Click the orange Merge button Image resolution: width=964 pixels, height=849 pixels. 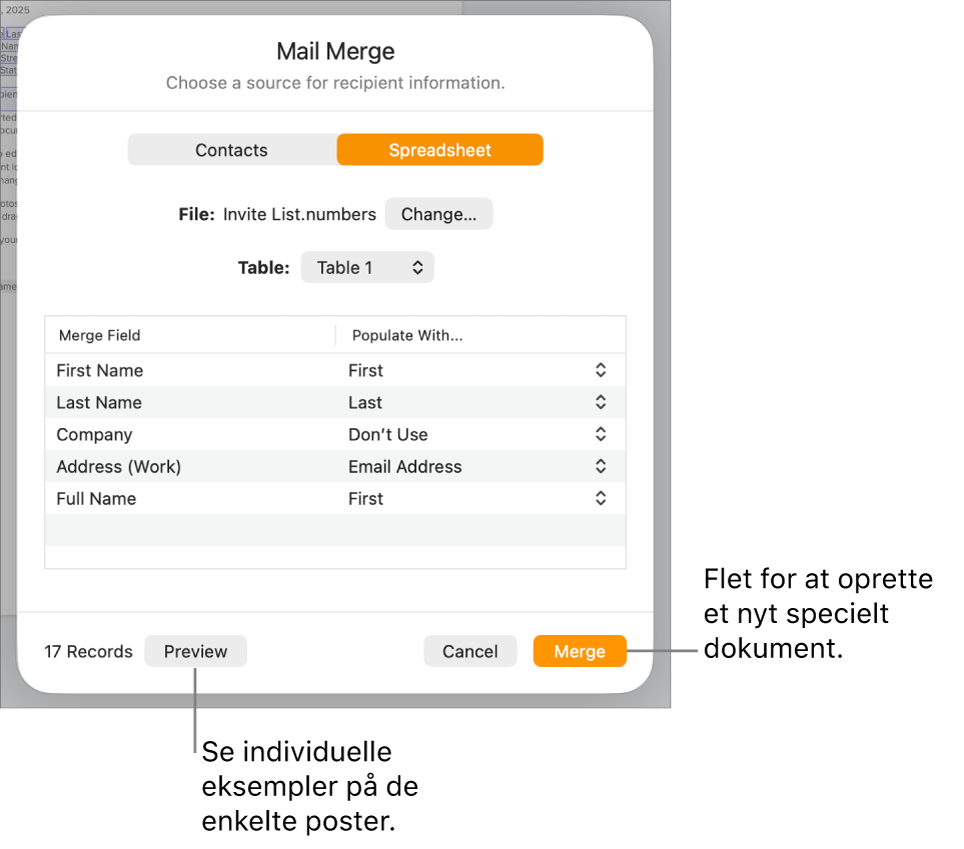tap(580, 651)
